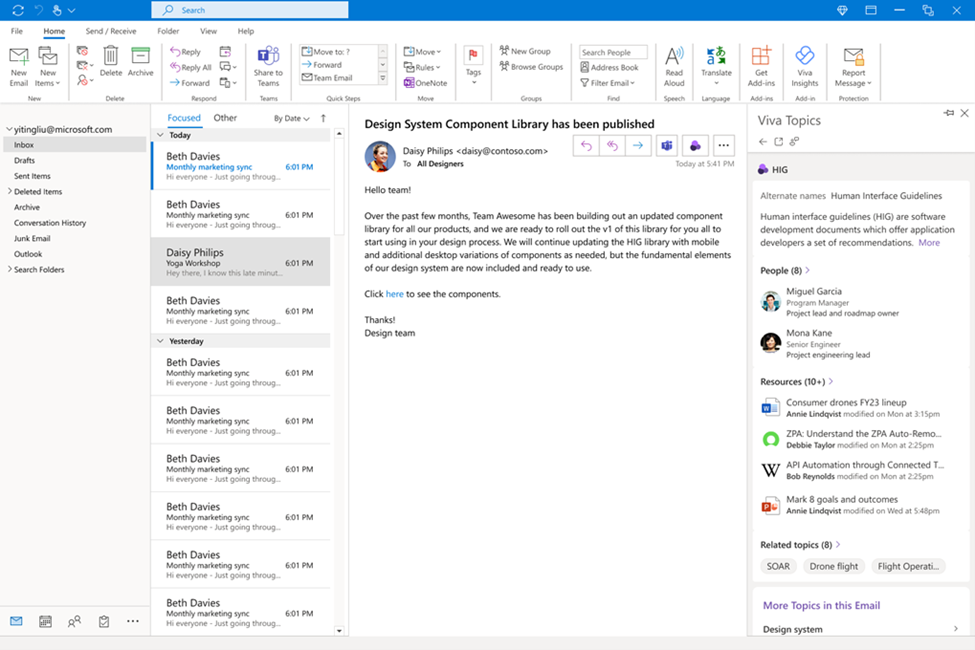Click the Viva Topics icon in message header
The height and width of the screenshot is (650, 975).
point(695,146)
